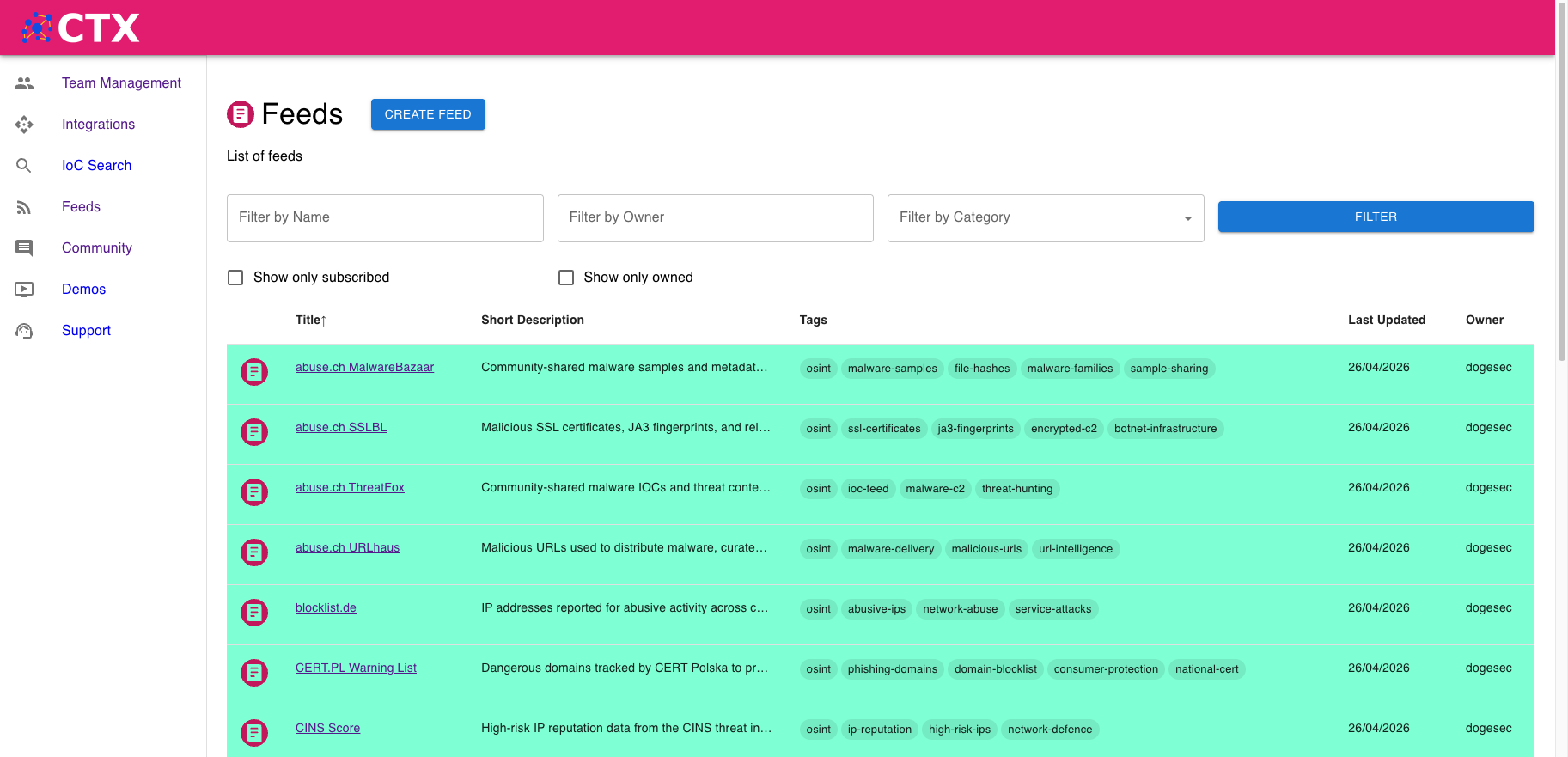Click the Owner column header
This screenshot has height=757, width=1568.
coord(1485,320)
